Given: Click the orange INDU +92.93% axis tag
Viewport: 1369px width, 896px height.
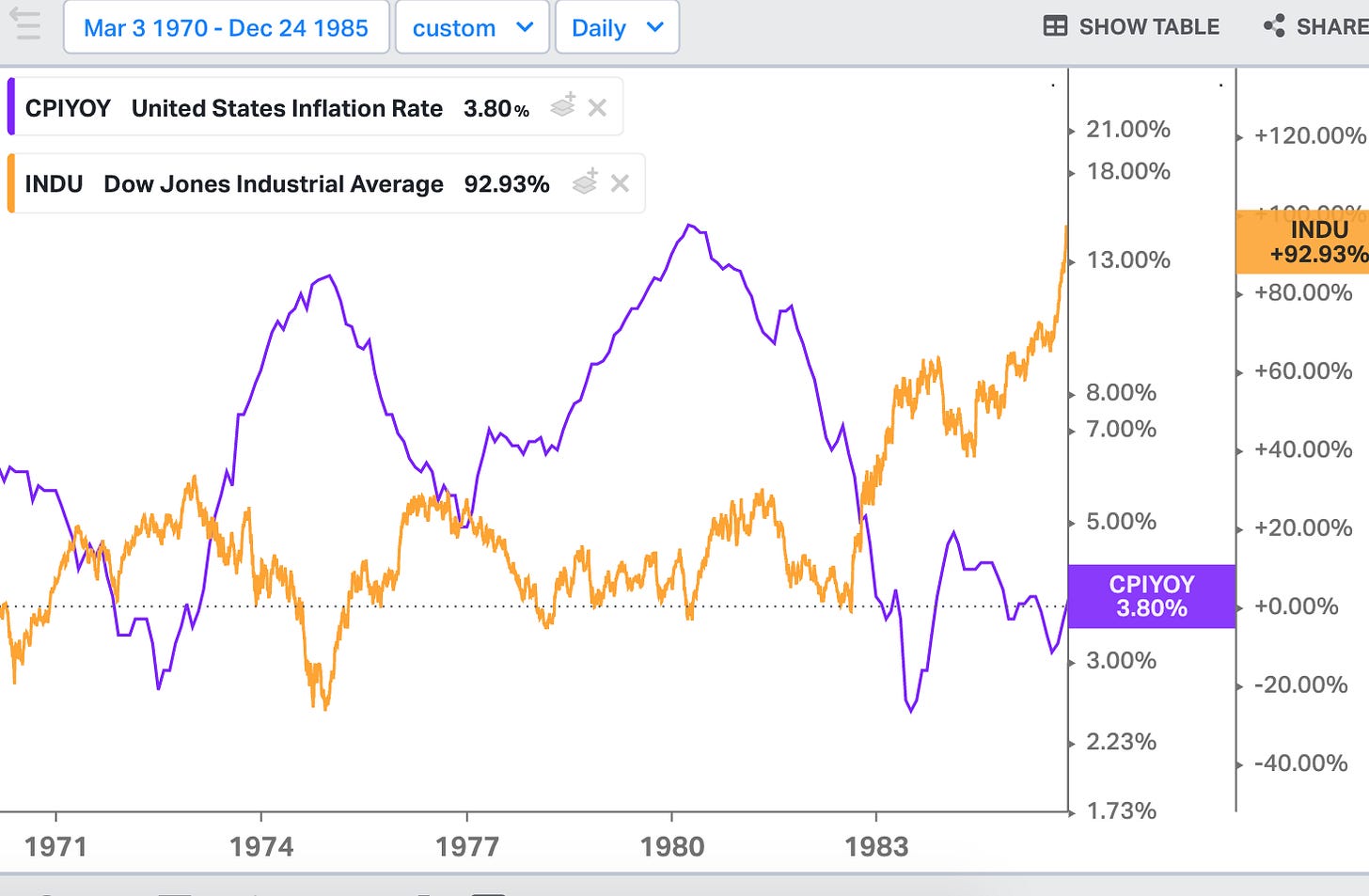Looking at the screenshot, I should click(x=1302, y=242).
